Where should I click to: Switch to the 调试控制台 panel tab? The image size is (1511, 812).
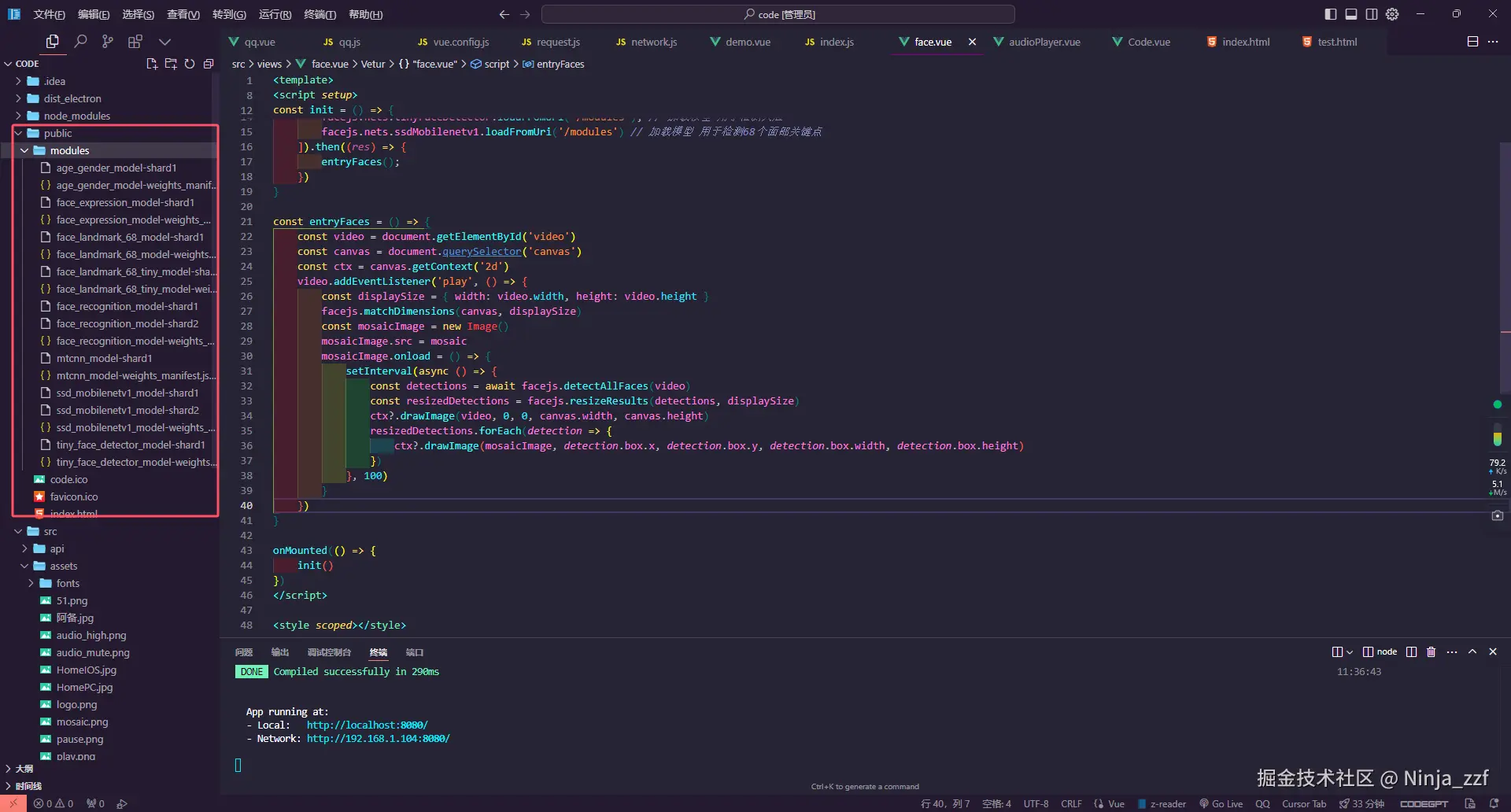[x=329, y=651]
